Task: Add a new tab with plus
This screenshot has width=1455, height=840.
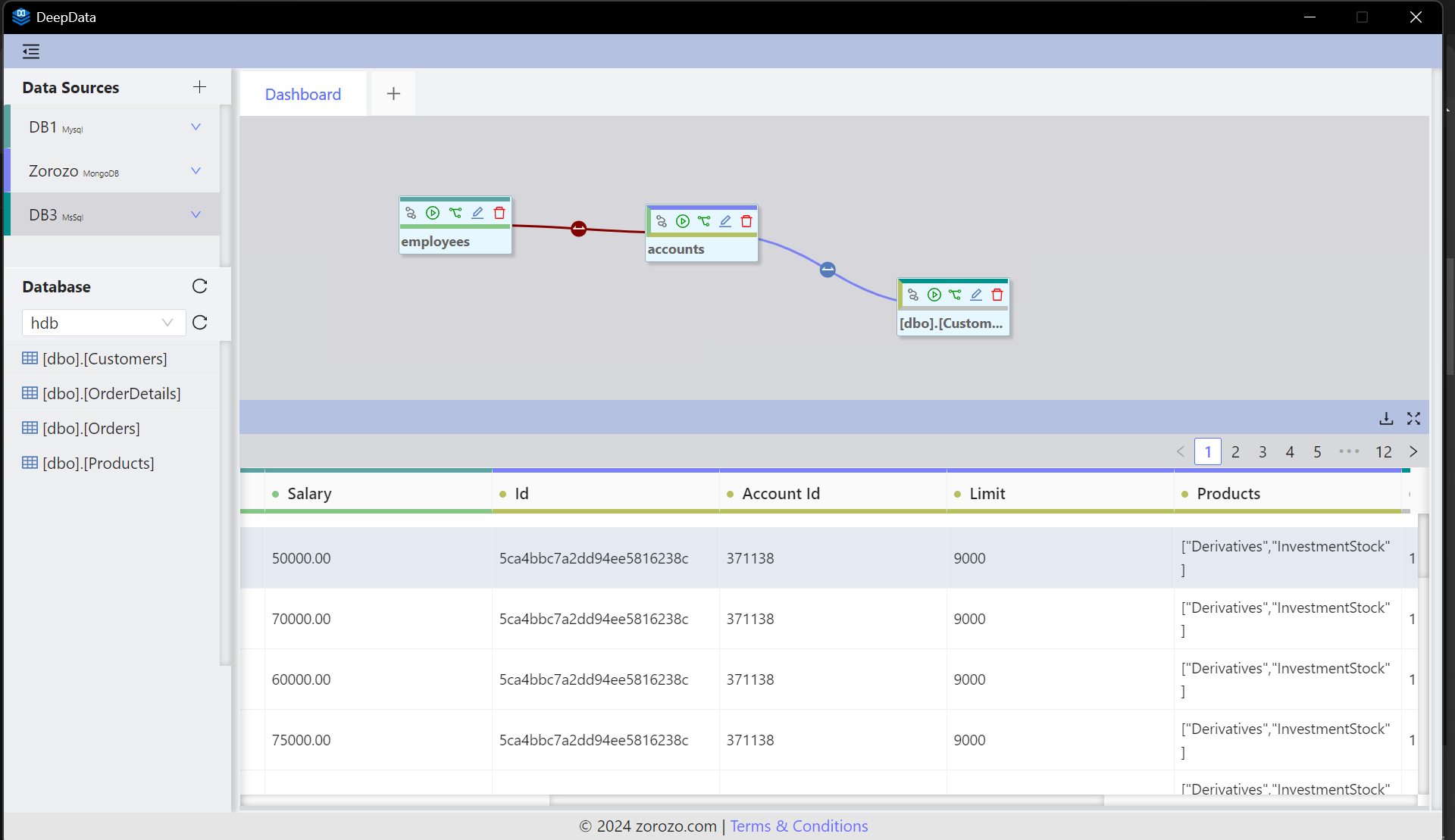Action: [393, 94]
